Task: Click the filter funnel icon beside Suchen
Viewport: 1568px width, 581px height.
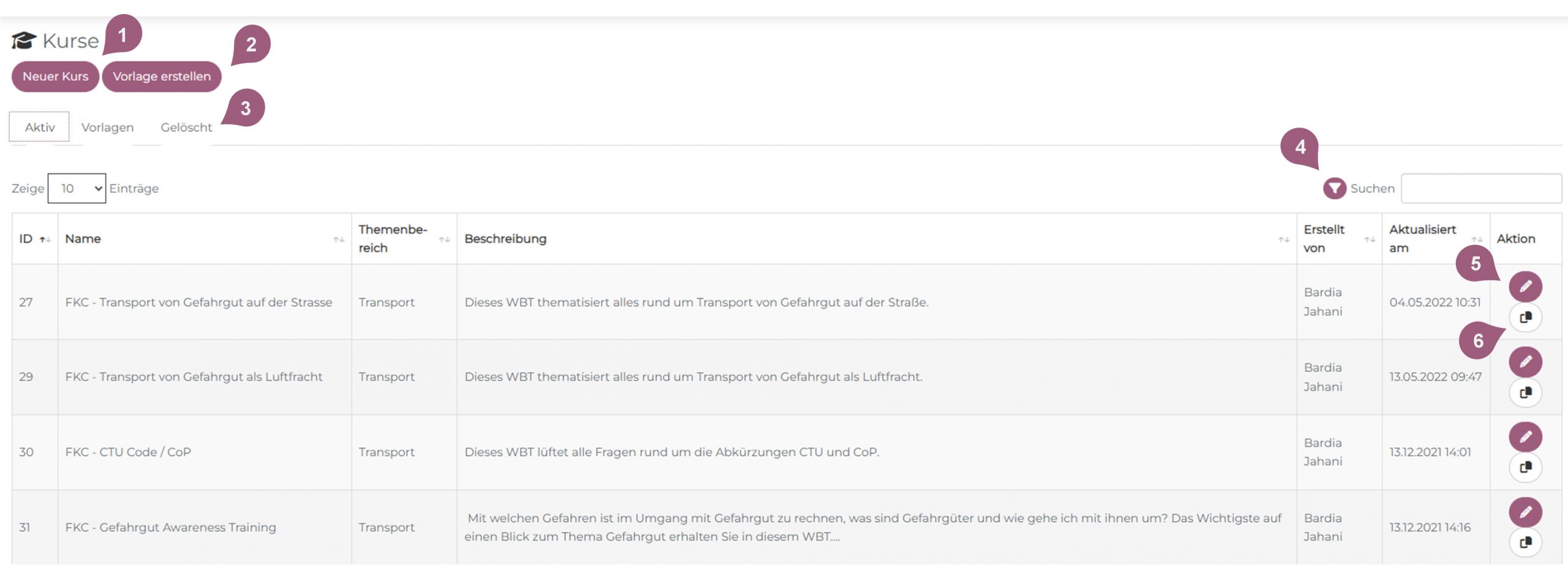Action: [x=1334, y=188]
